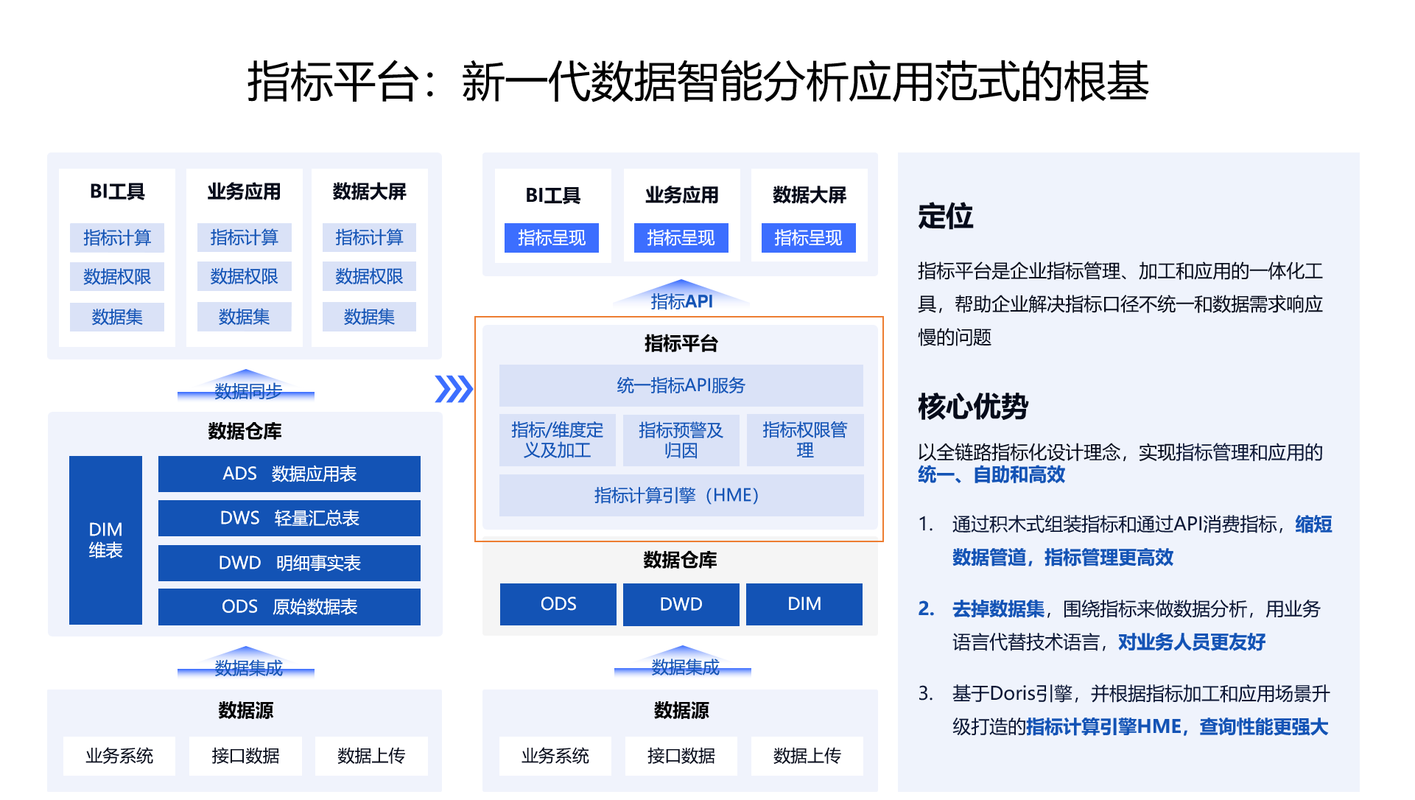Click the triple chevron arrow between the two architectures
The image size is (1415, 800).
pyautogui.click(x=454, y=388)
